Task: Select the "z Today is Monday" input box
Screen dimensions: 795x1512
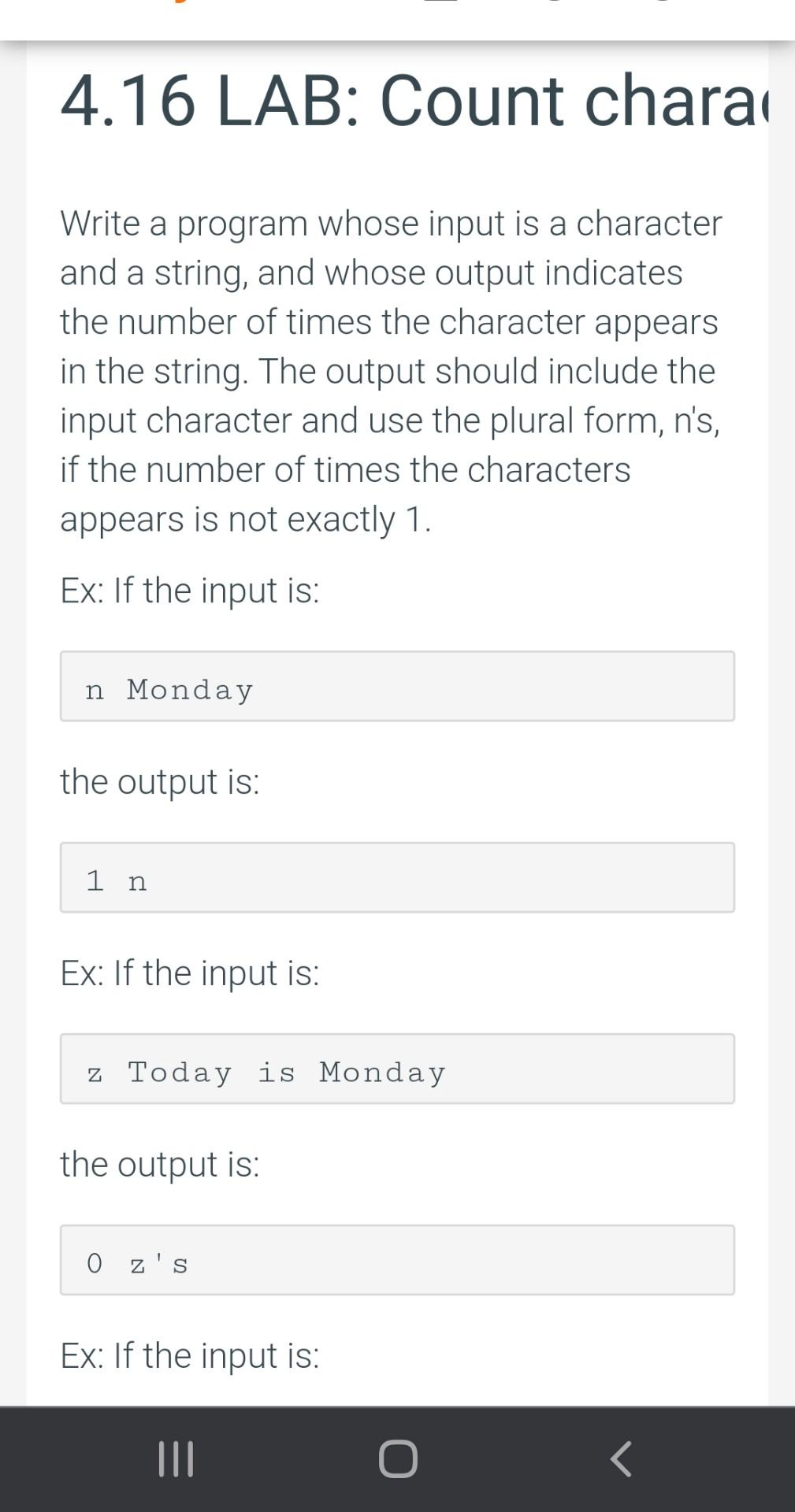Action: pos(397,1069)
